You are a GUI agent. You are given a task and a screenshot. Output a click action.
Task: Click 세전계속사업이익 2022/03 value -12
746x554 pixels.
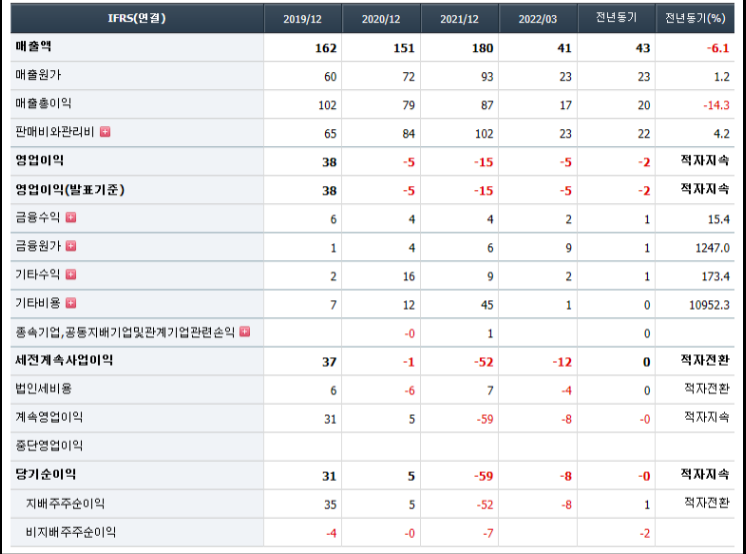[x=562, y=362]
